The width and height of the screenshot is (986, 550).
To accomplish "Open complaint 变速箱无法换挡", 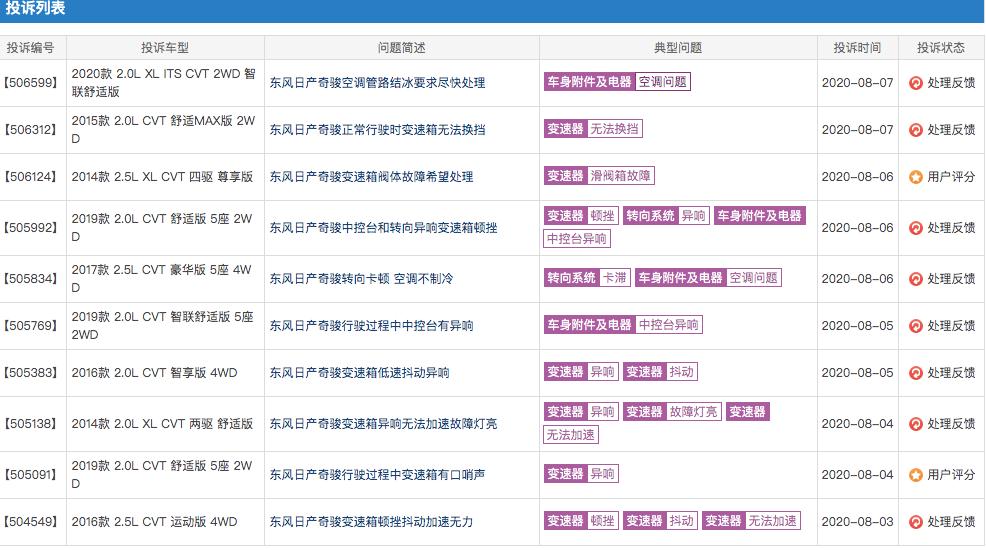I will coord(377,130).
